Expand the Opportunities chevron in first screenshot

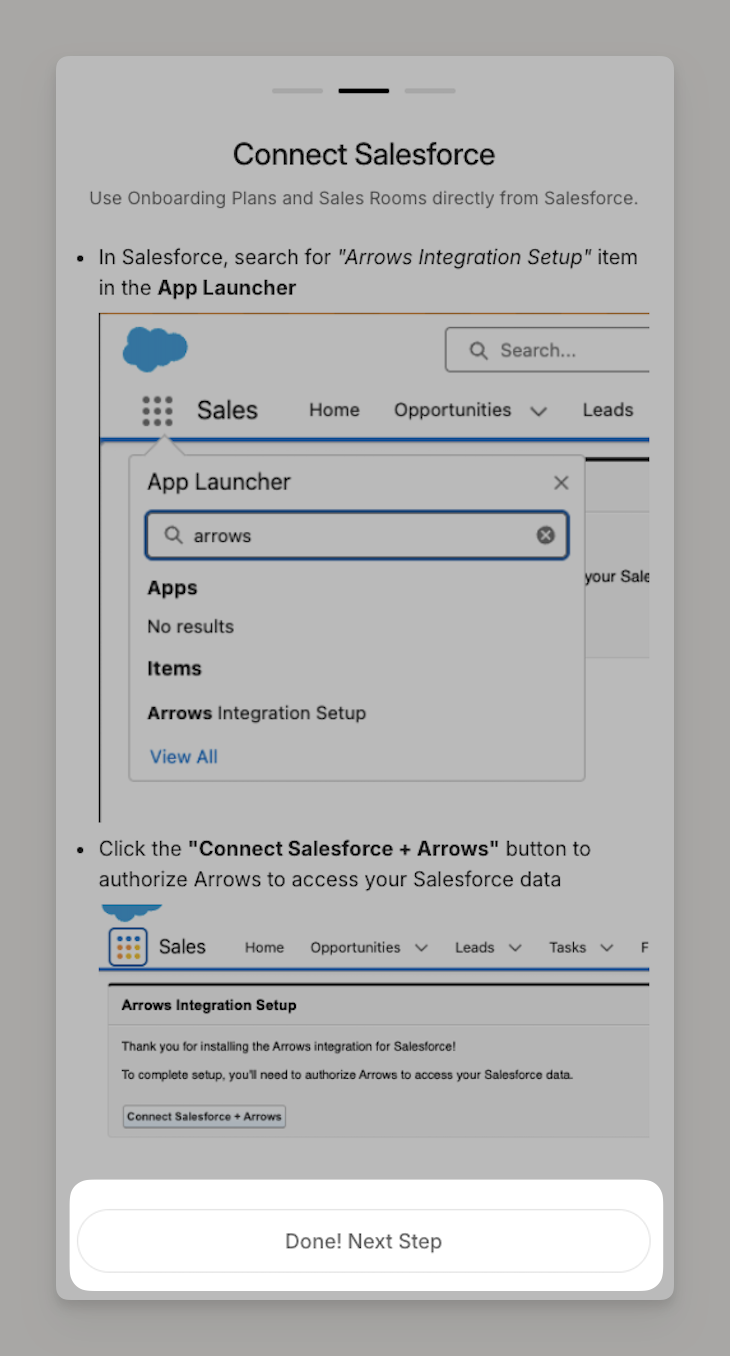point(538,411)
